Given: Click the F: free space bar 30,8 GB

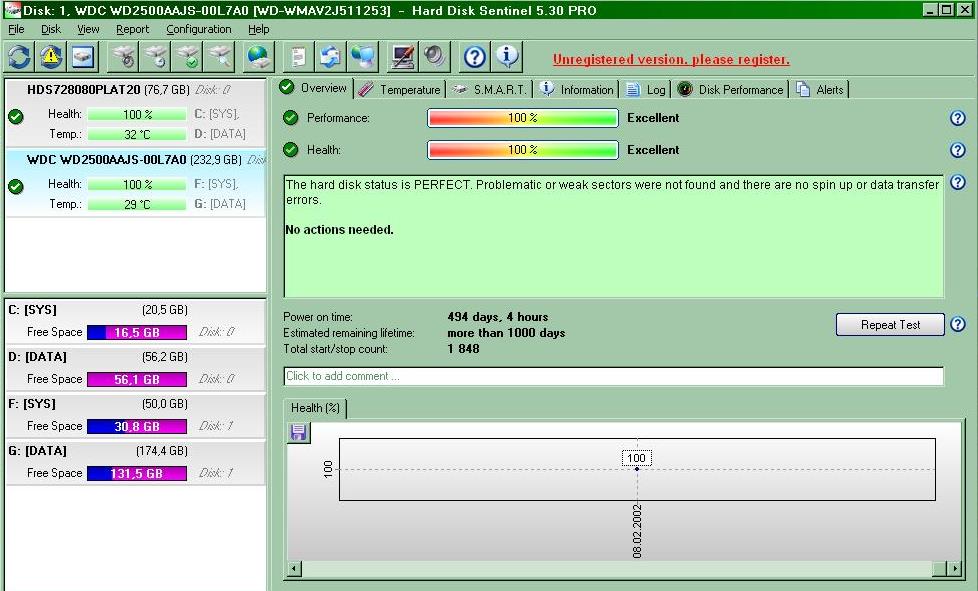Looking at the screenshot, I should click(137, 426).
